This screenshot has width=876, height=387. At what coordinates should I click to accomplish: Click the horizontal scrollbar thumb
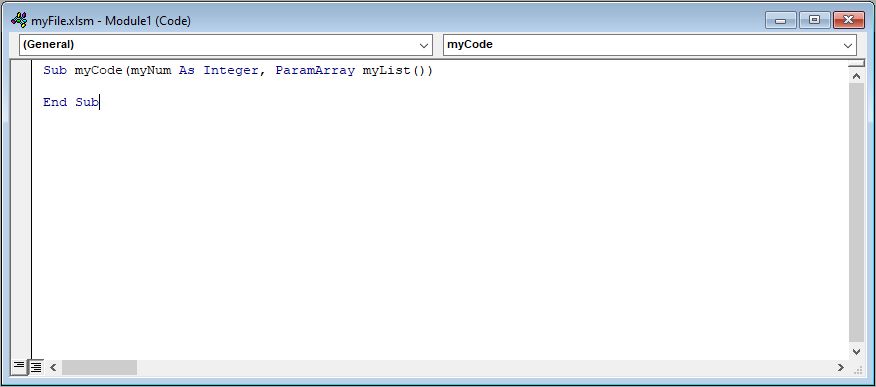[x=99, y=367]
